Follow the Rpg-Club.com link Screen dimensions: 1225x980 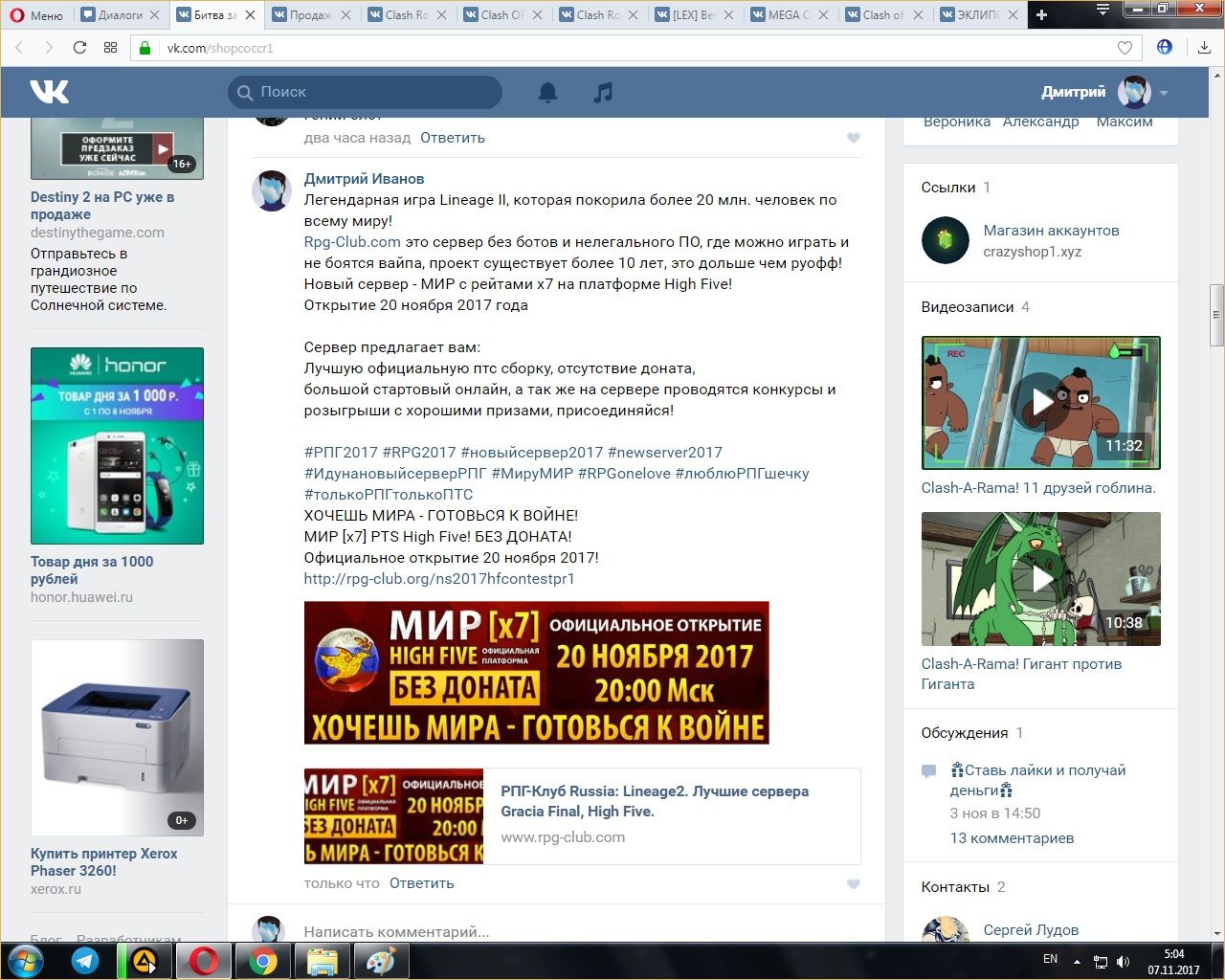(352, 242)
